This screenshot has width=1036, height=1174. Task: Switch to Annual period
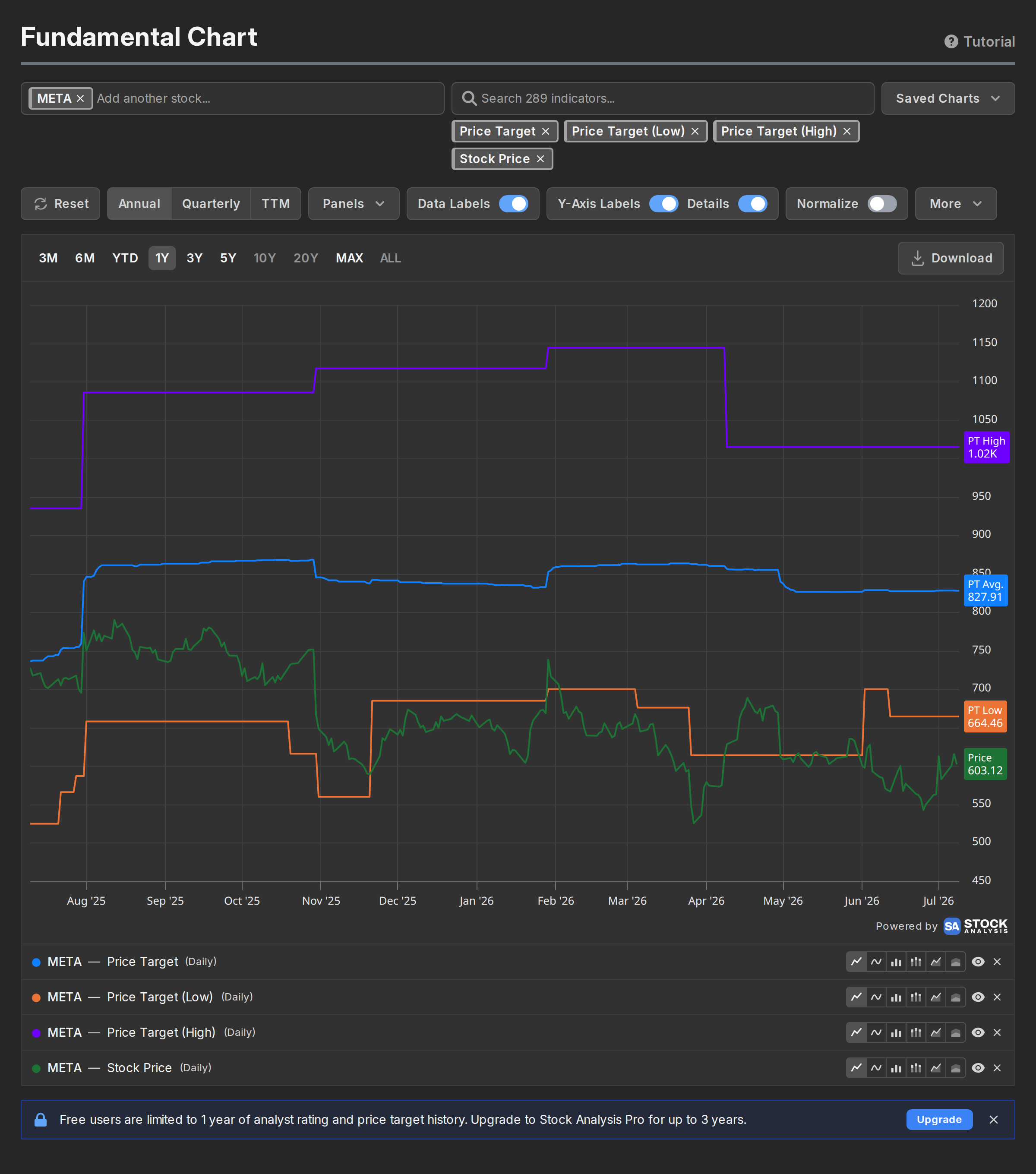(x=139, y=204)
